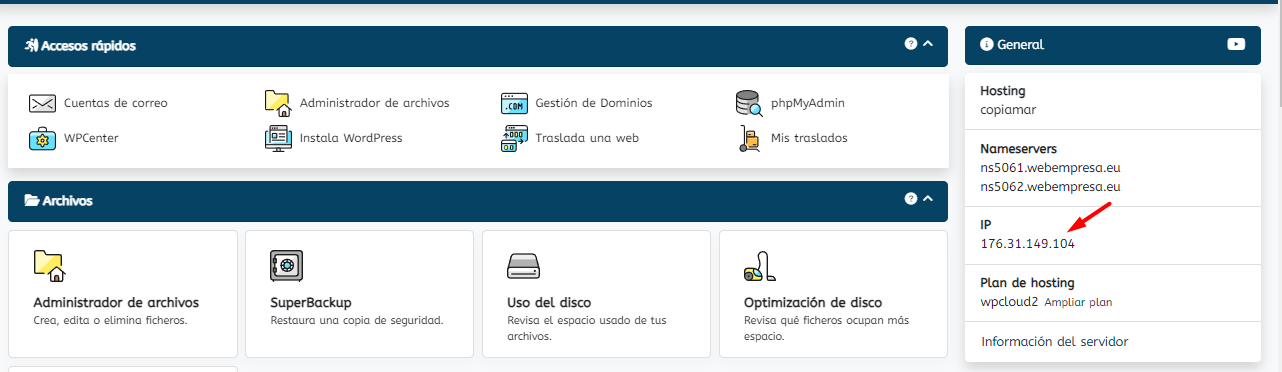Click the Traslada una web icon
The height and width of the screenshot is (372, 1282).
pyautogui.click(x=514, y=138)
